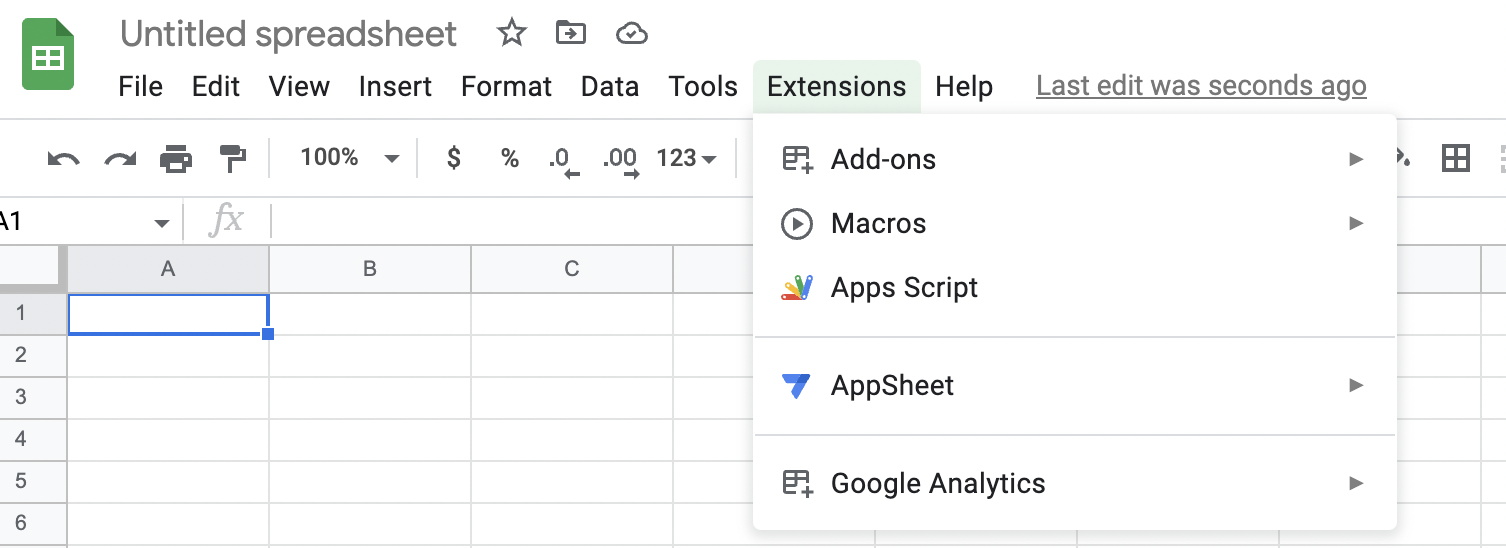Click the Google Analytics add-on icon
Image resolution: width=1506 pixels, height=548 pixels.
coord(797,483)
